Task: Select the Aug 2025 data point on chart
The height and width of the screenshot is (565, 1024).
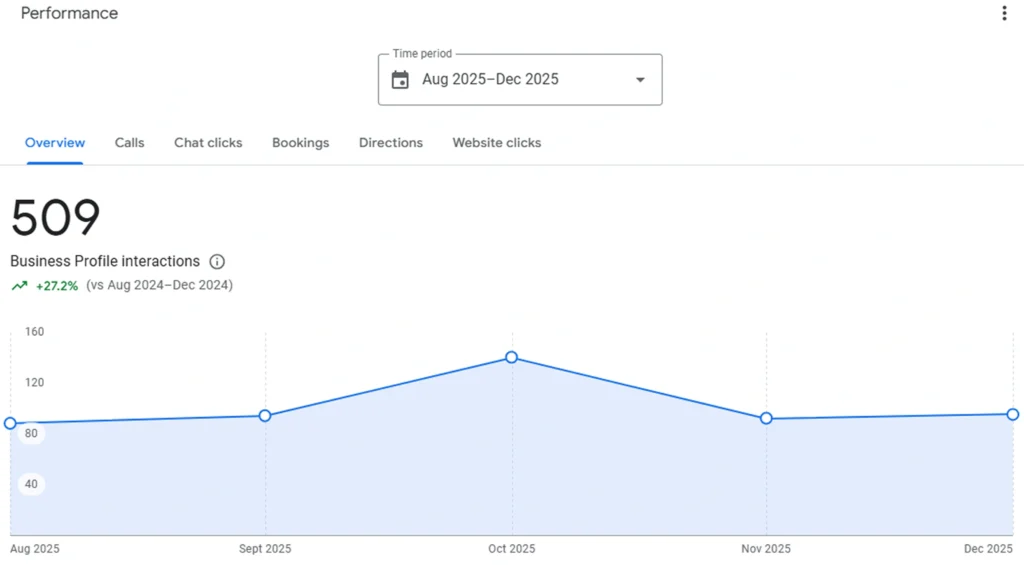Action: pyautogui.click(x=11, y=423)
